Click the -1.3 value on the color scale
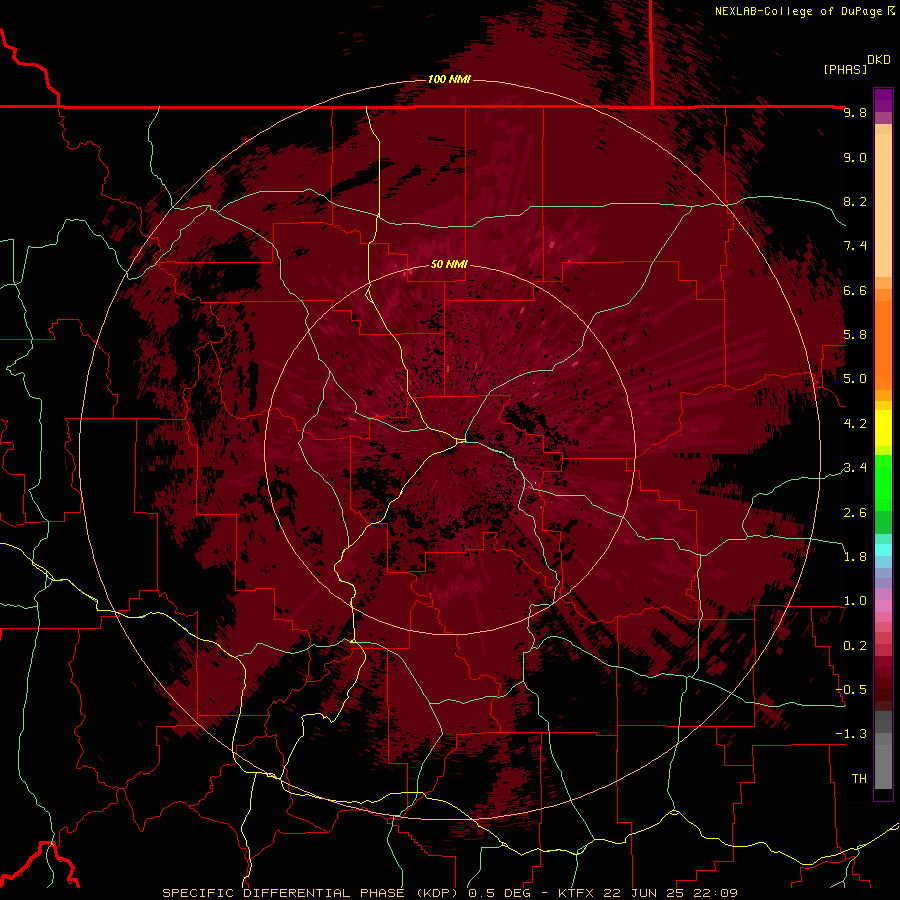 pyautogui.click(x=851, y=734)
